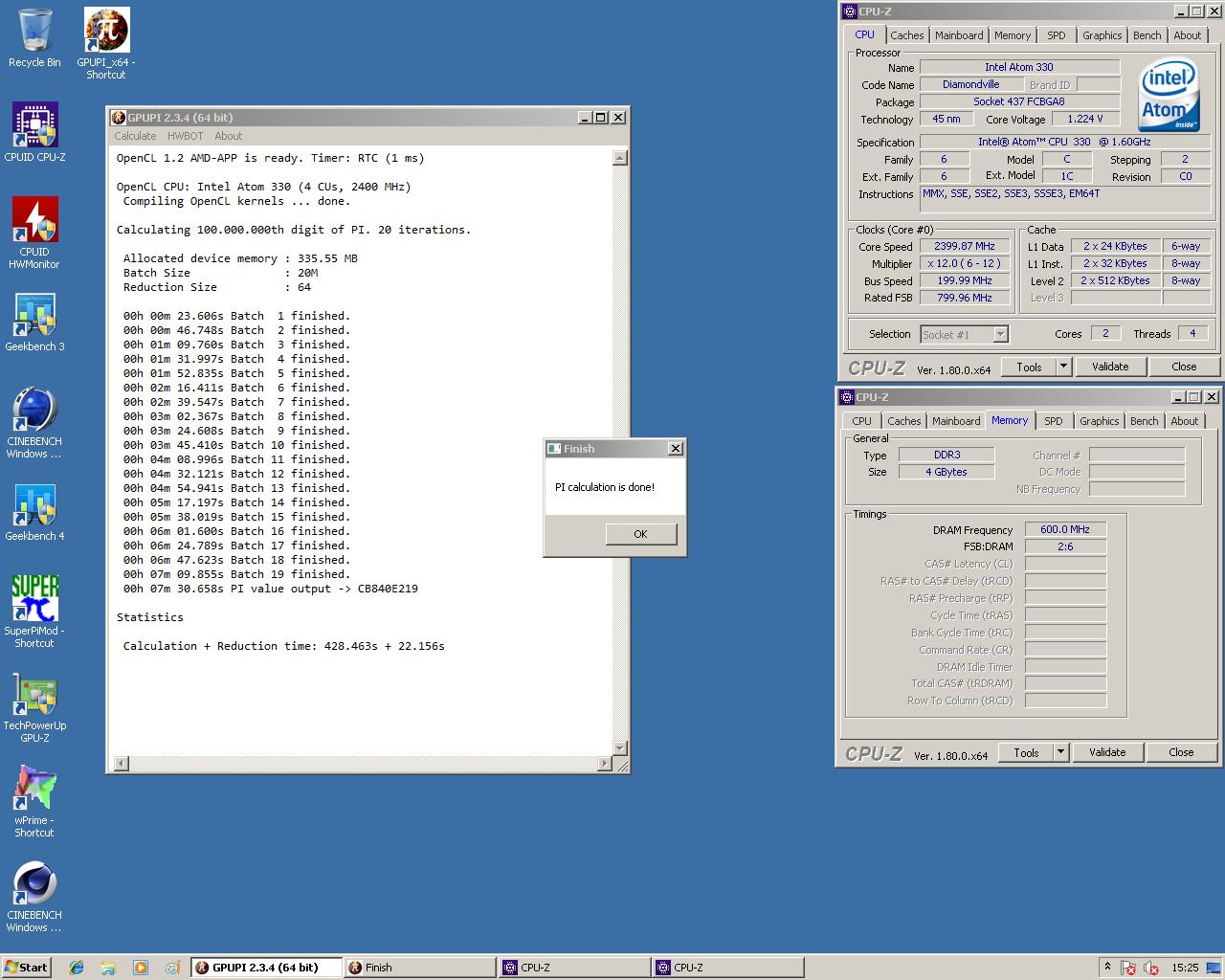Launch media player from quick launch

tap(140, 968)
